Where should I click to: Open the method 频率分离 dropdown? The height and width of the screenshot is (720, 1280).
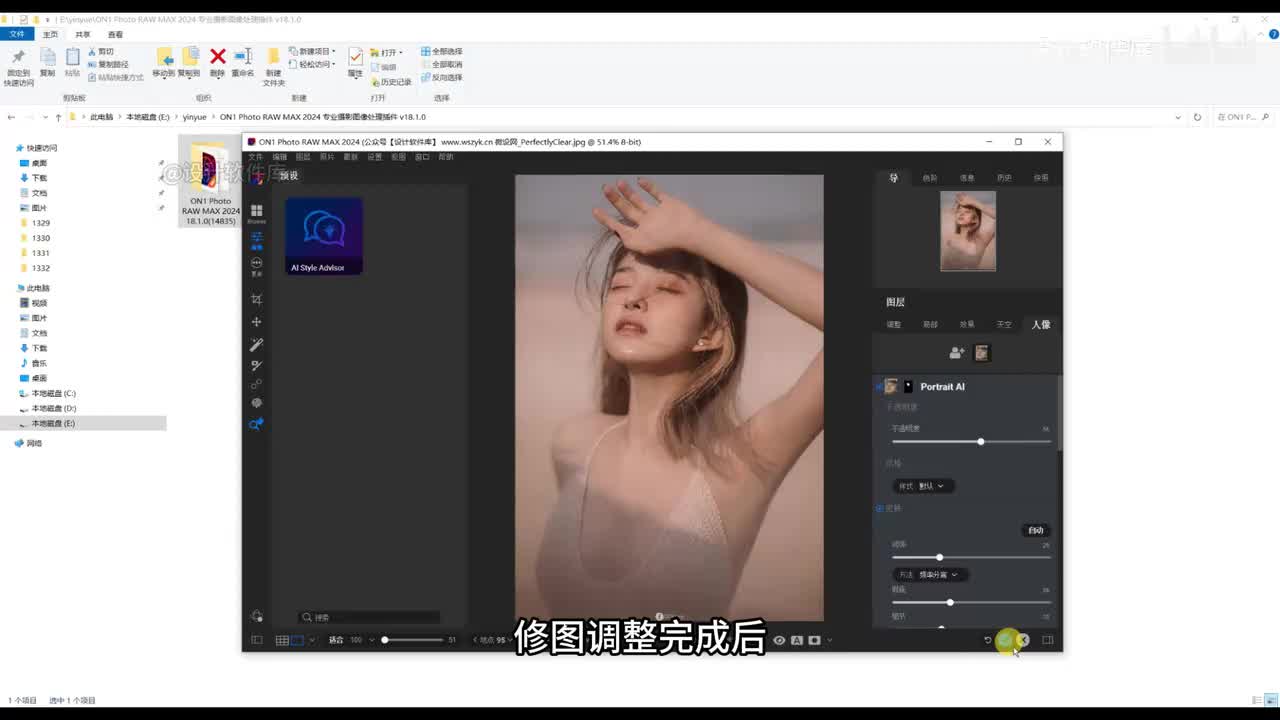point(927,575)
